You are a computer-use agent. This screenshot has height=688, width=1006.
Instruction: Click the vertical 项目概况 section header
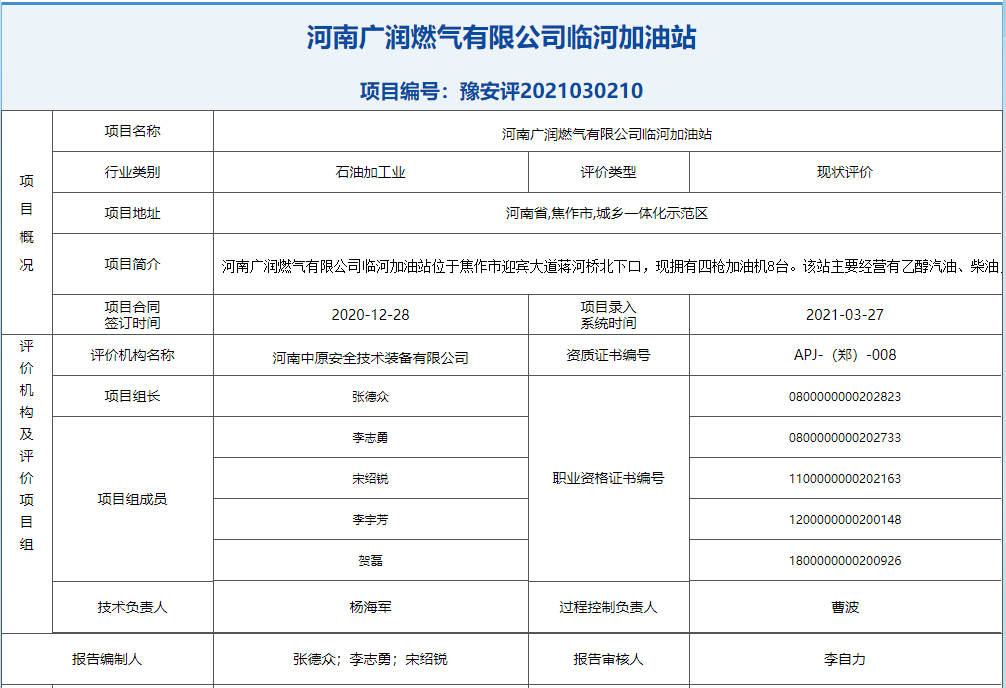[x=26, y=223]
